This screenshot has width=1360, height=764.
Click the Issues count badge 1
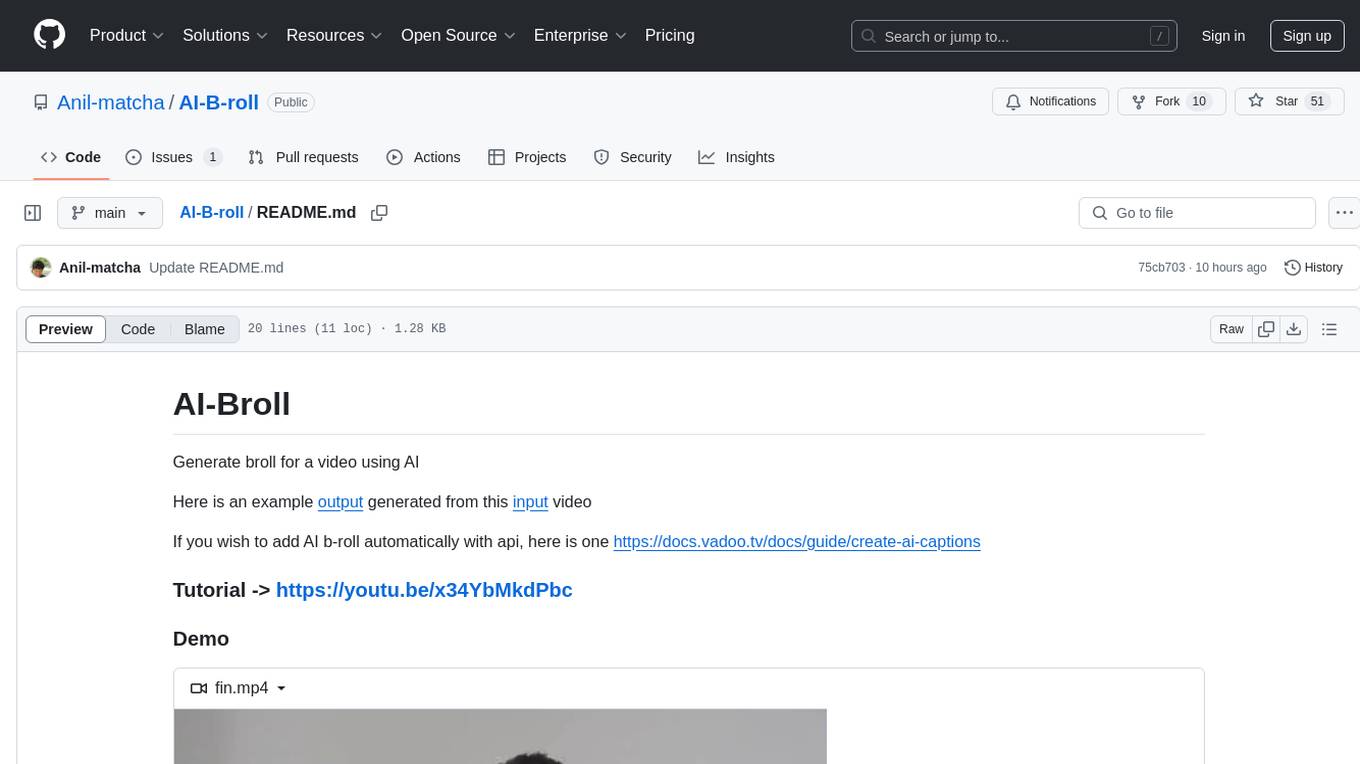coord(212,157)
